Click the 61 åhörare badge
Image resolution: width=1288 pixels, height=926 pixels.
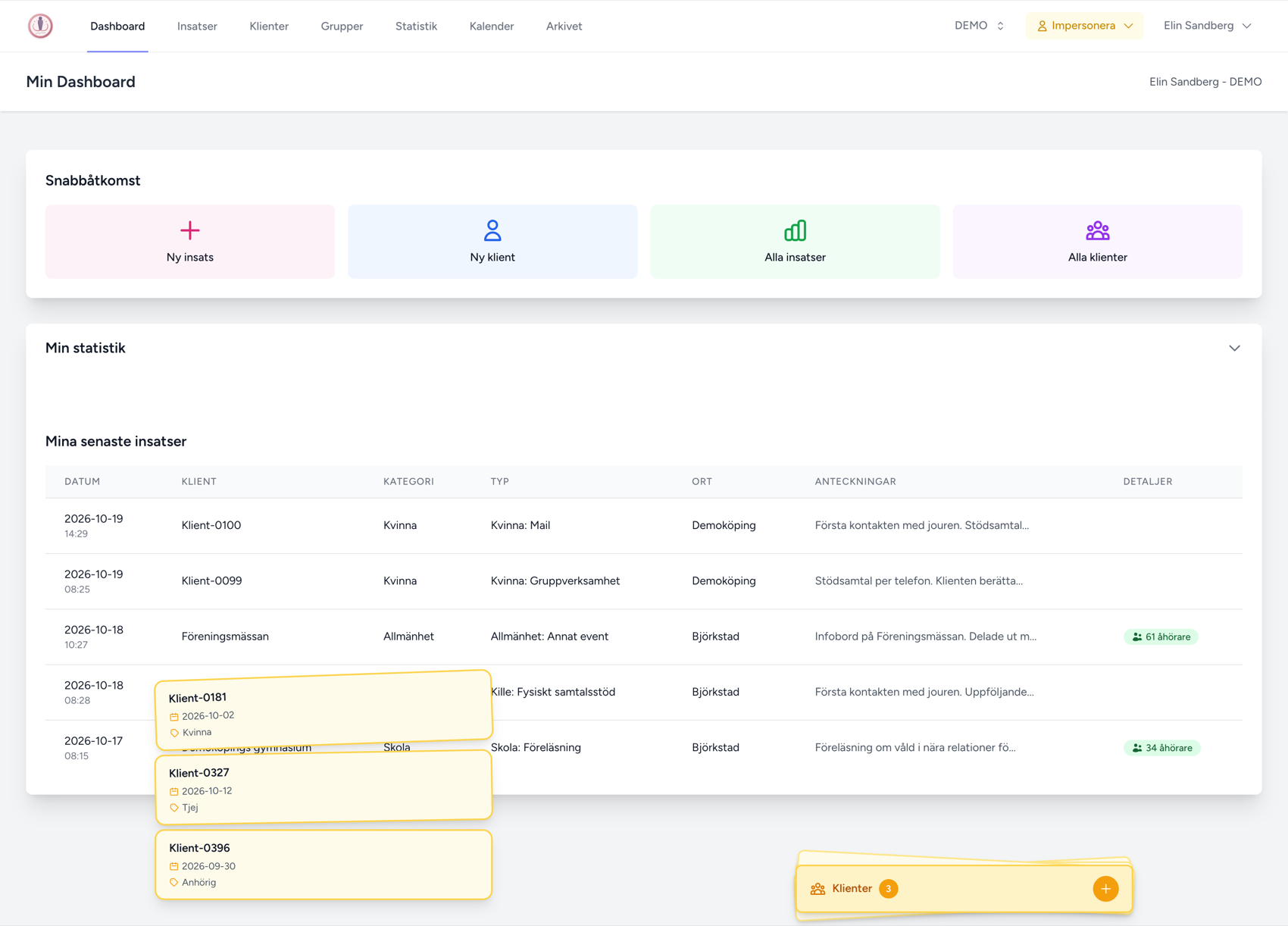pyautogui.click(x=1161, y=637)
